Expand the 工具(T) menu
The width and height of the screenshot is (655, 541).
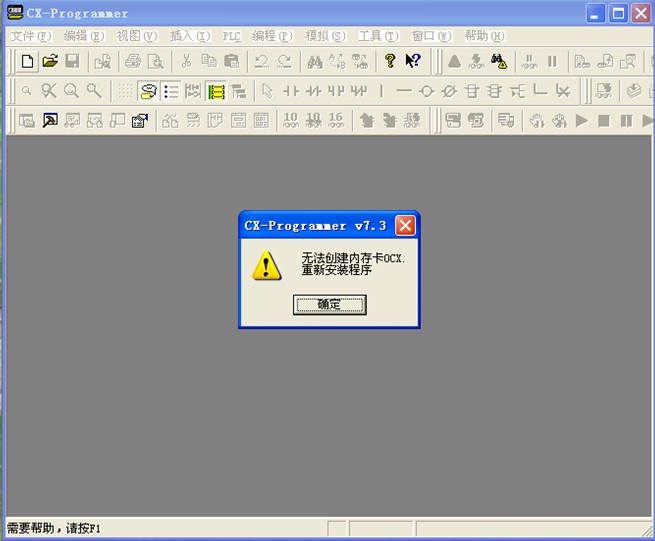tap(378, 36)
